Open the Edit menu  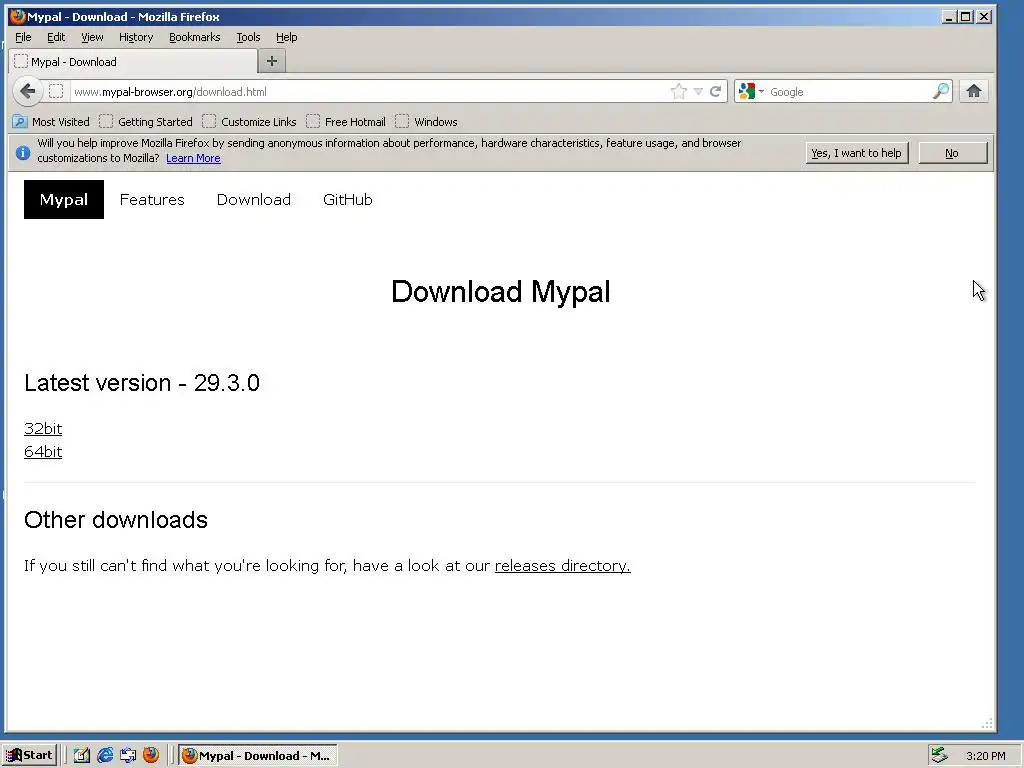56,37
